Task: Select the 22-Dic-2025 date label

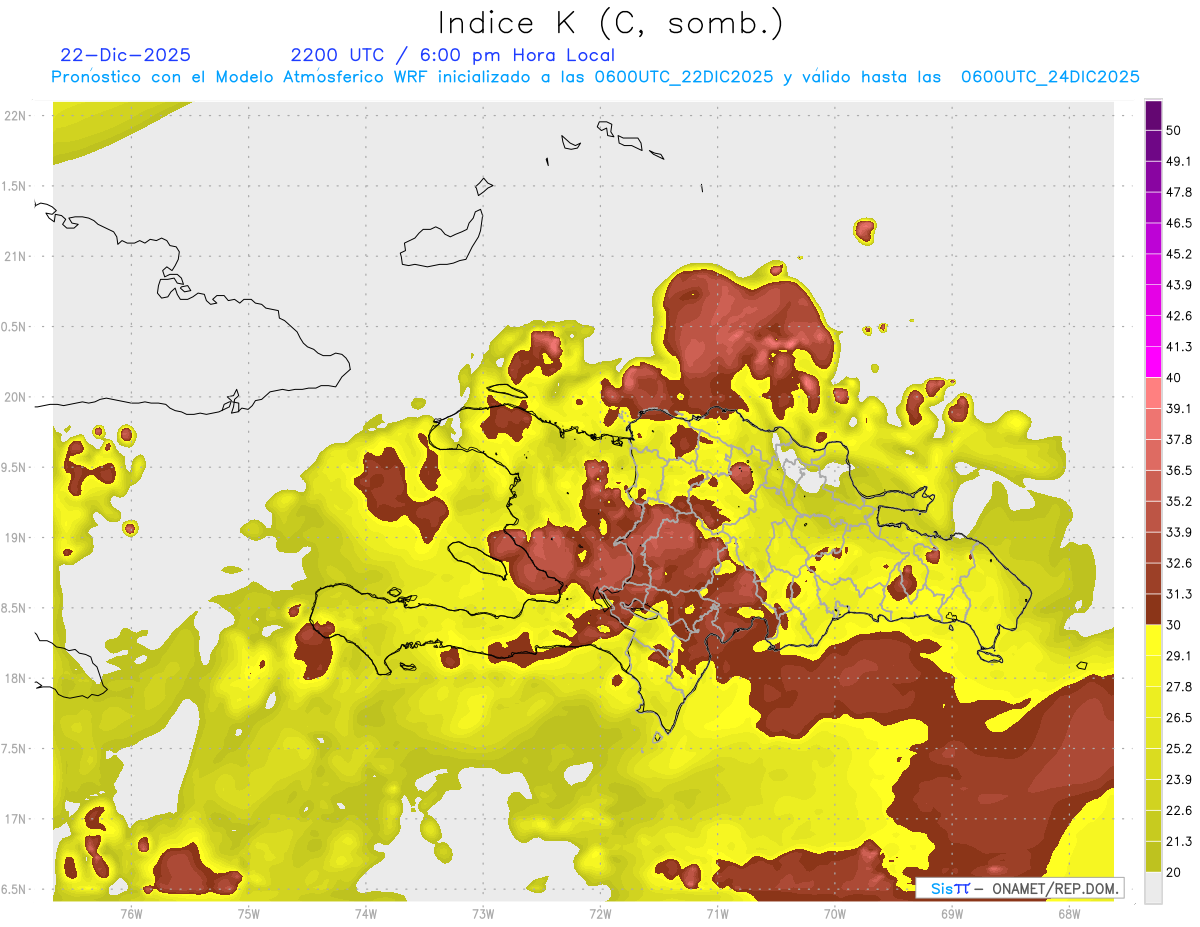Action: click(125, 55)
